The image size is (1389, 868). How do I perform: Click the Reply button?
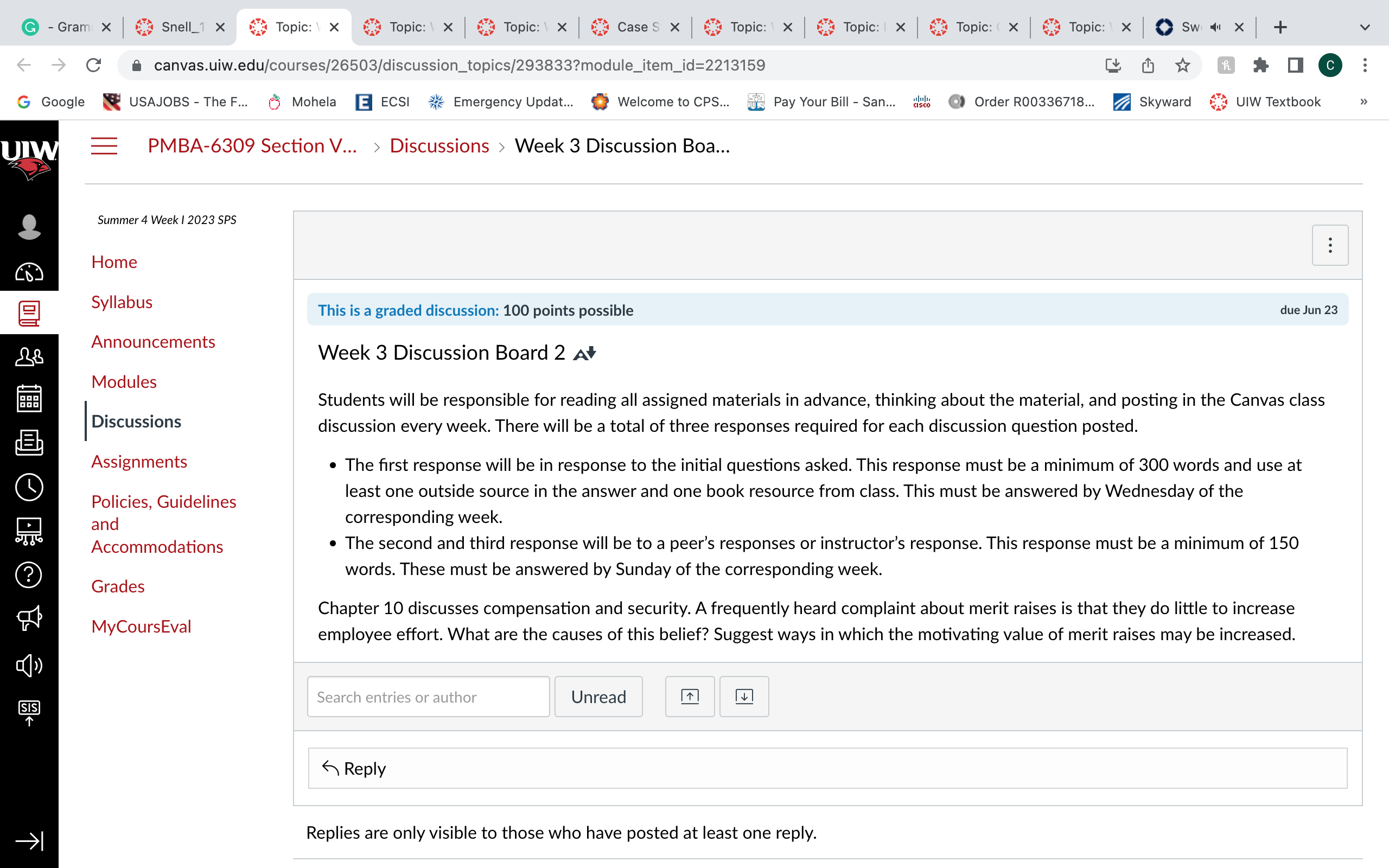coord(827,768)
